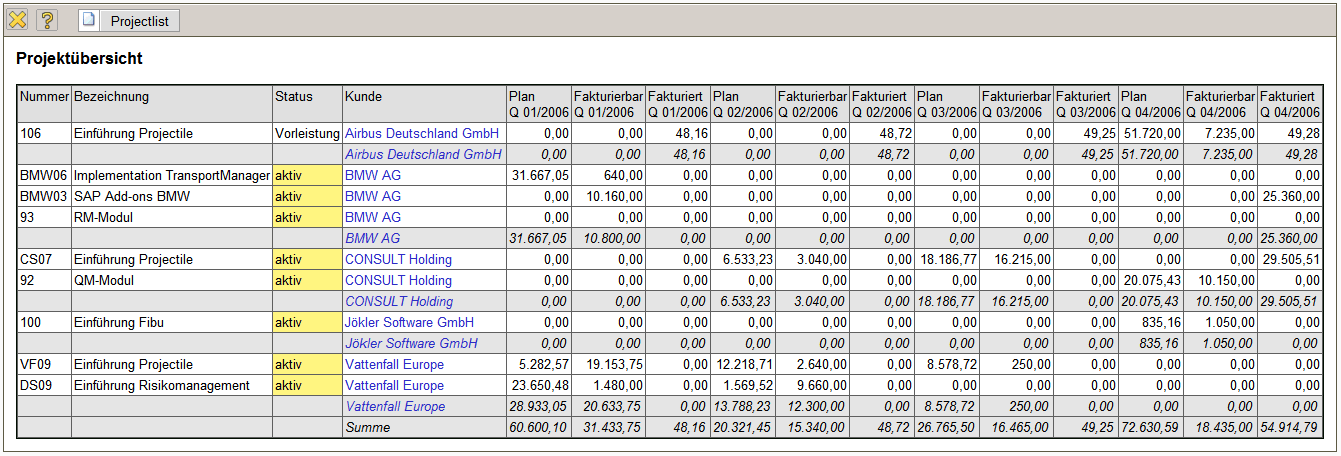The width and height of the screenshot is (1341, 456).
Task: Open the Projectlist button
Action: pyautogui.click(x=129, y=20)
